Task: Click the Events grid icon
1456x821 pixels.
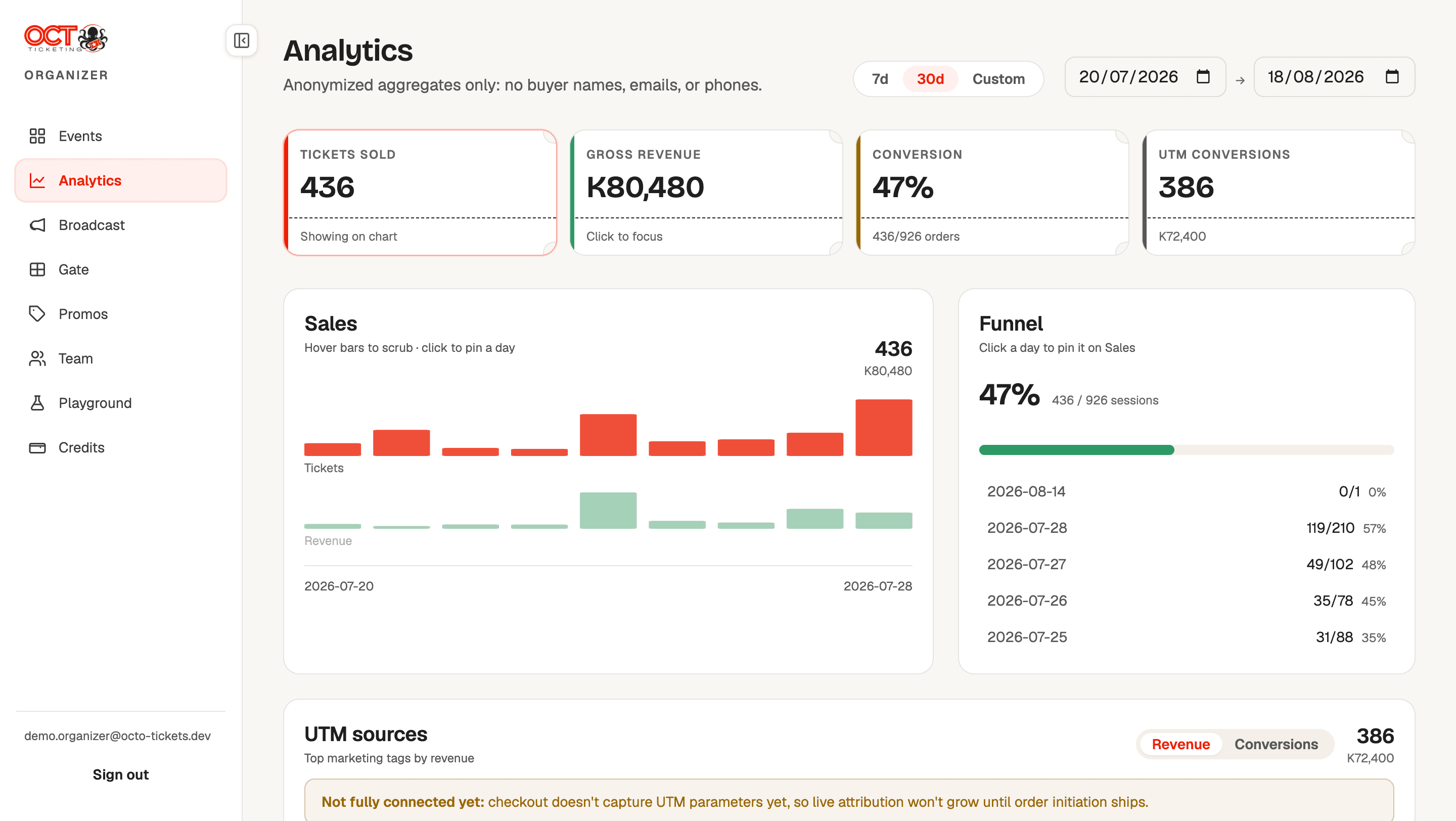Action: [37, 136]
